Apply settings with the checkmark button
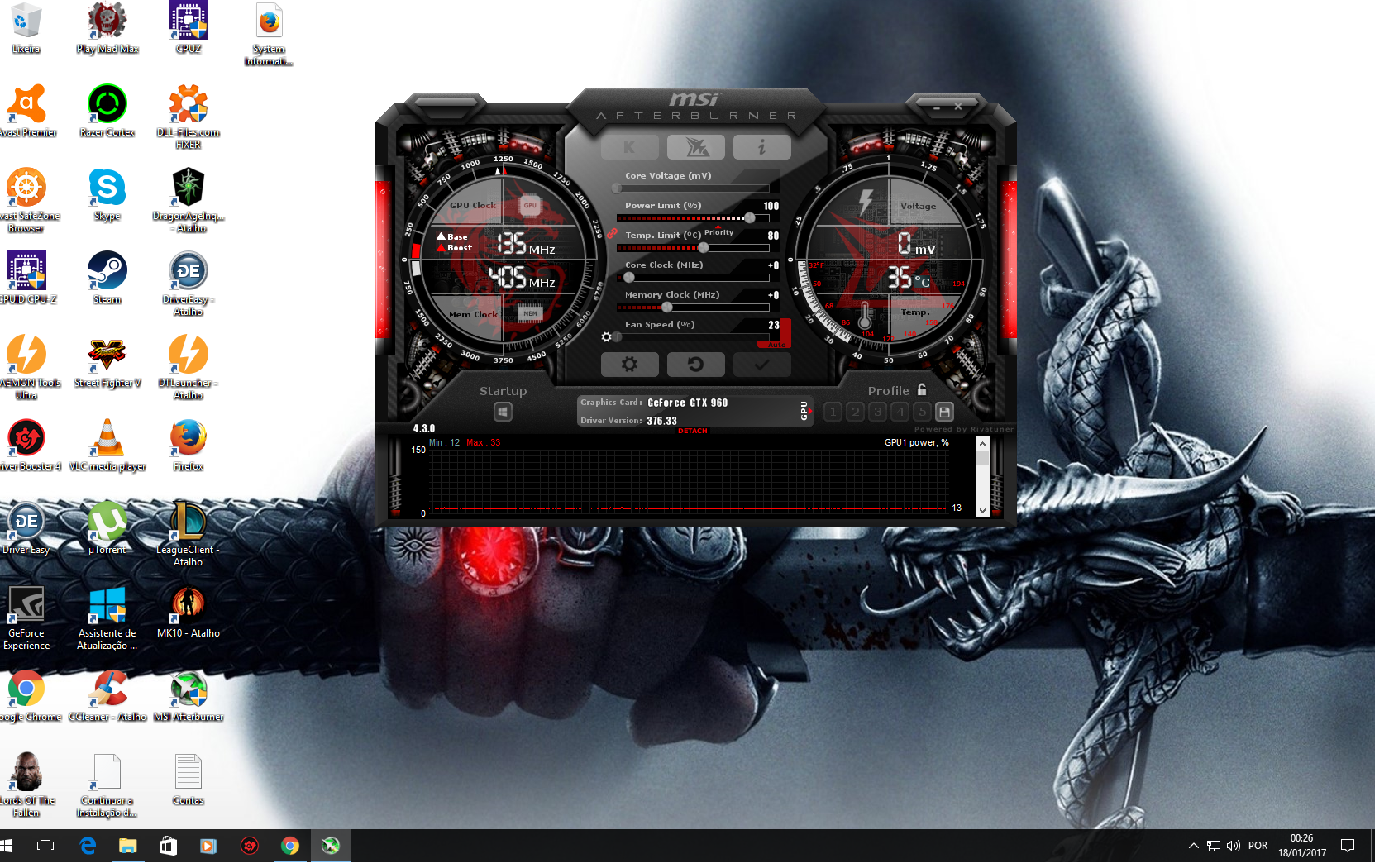The height and width of the screenshot is (868, 1389). click(762, 365)
